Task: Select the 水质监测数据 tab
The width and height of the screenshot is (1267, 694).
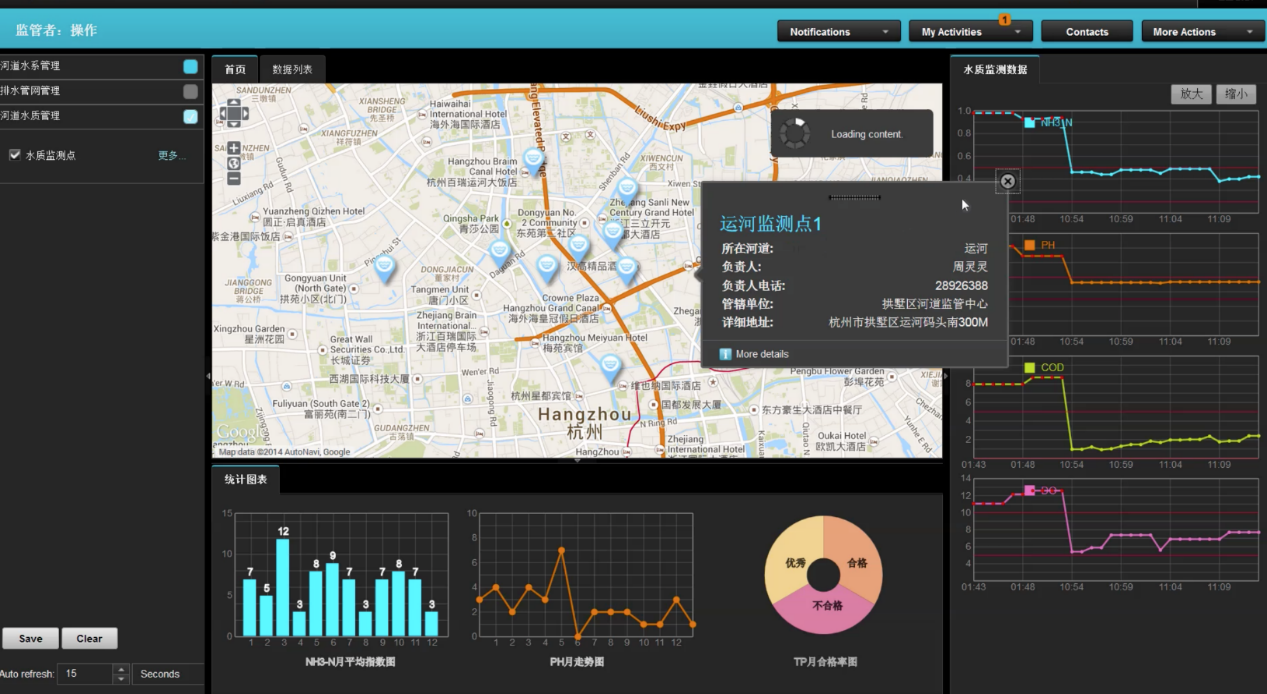Action: [995, 70]
